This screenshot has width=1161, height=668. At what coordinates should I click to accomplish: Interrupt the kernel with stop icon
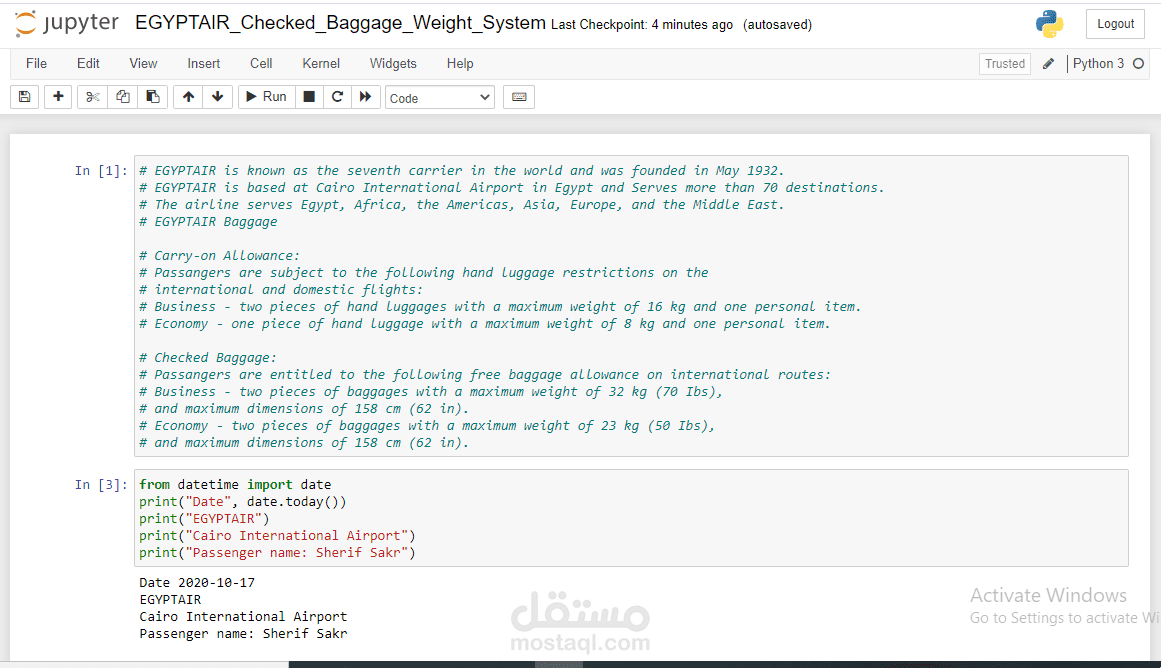310,97
